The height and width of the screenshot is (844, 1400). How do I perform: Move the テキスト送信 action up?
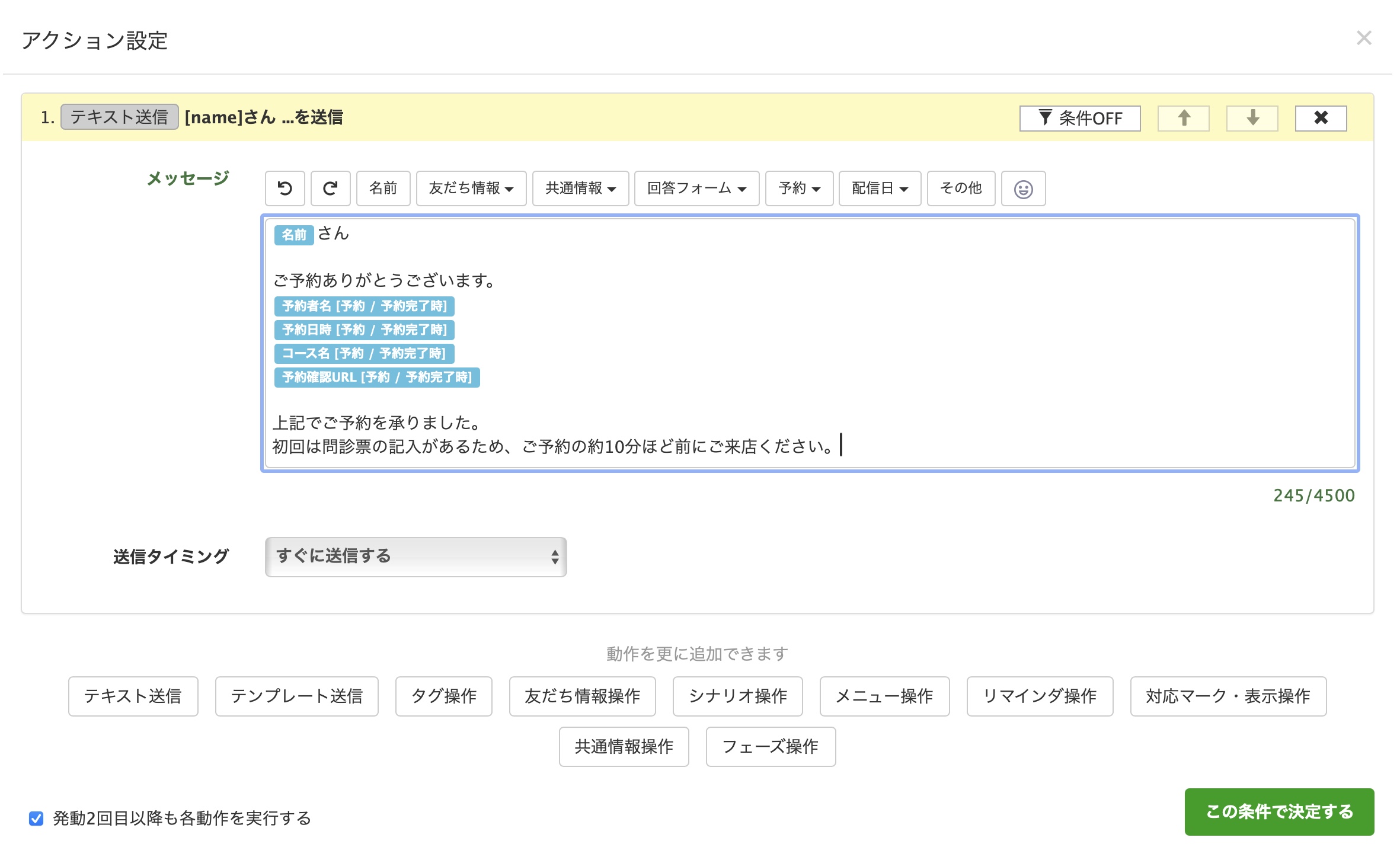1183,118
